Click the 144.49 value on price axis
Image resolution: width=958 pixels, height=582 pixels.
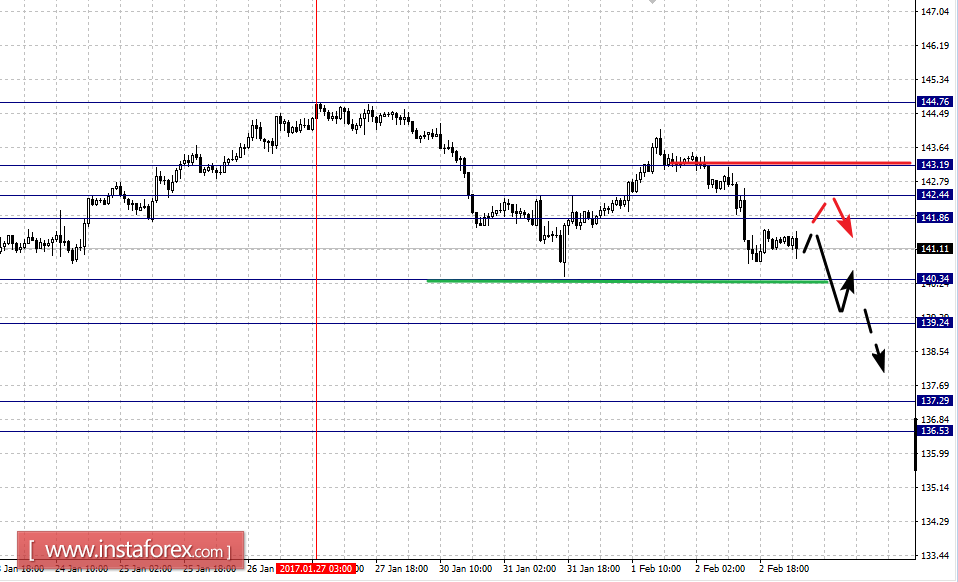(935, 114)
